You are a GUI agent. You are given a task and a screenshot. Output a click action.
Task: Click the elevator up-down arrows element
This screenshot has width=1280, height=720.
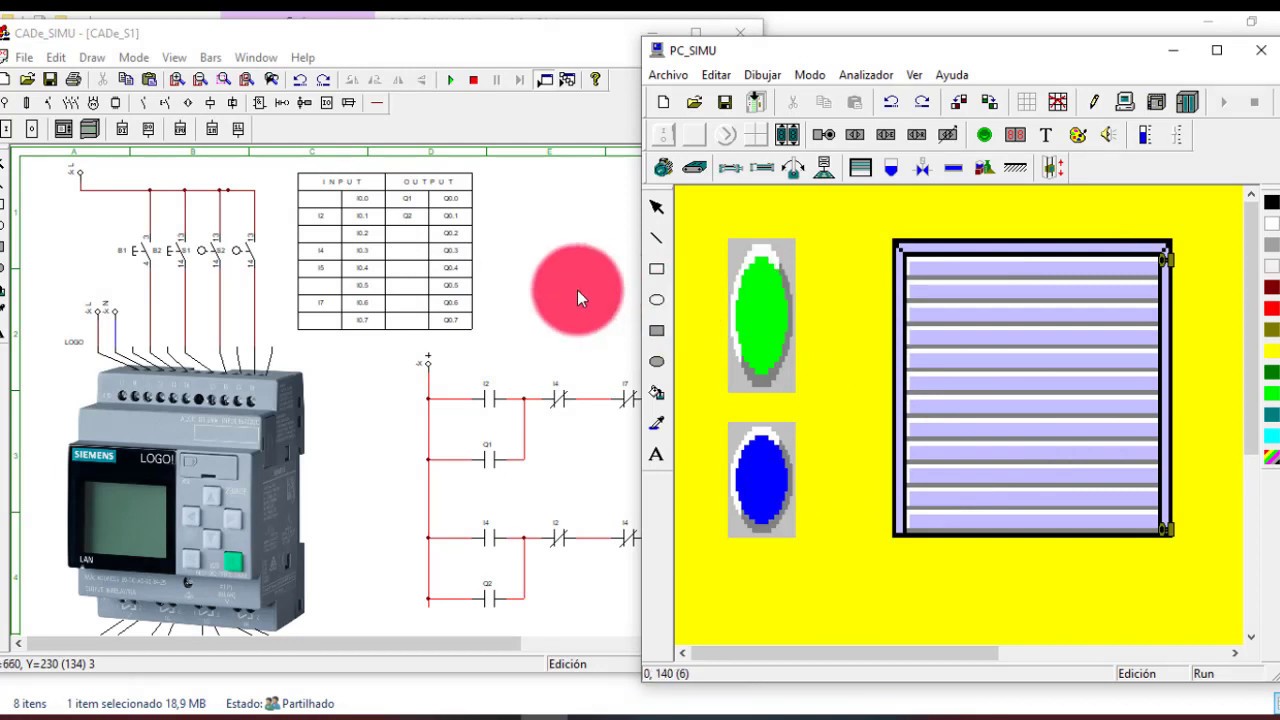tap(1053, 168)
